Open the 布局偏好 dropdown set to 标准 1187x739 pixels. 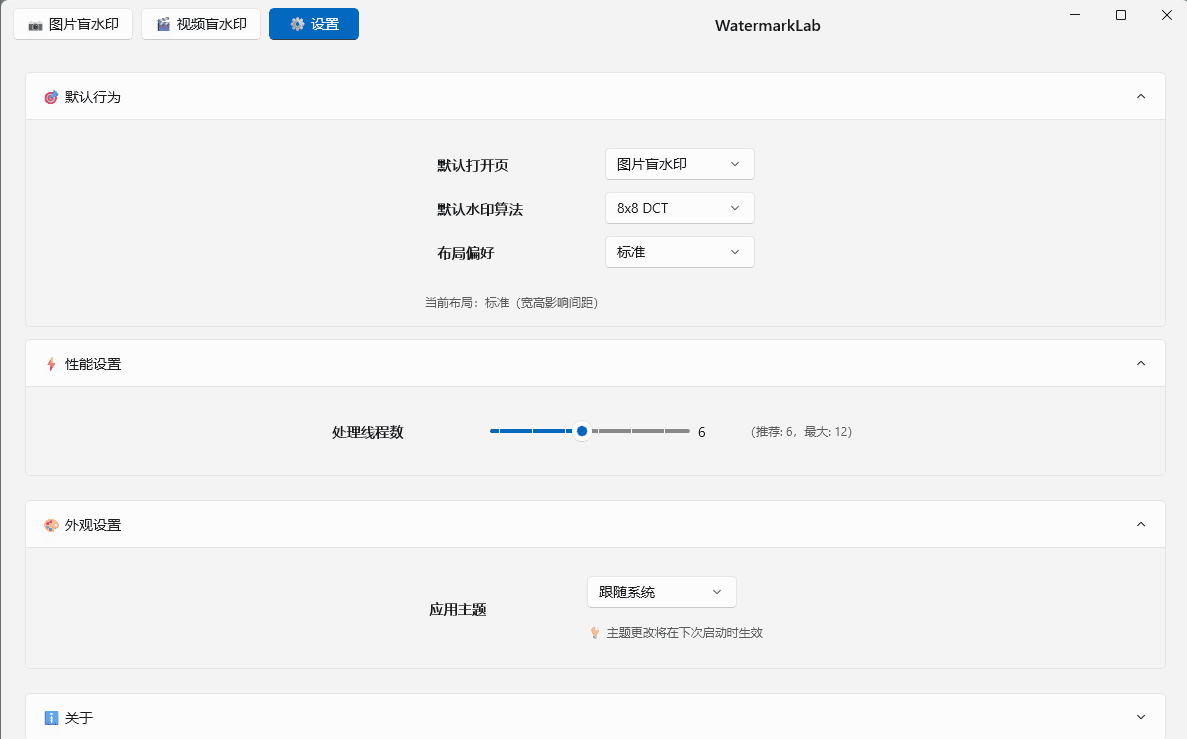click(679, 252)
